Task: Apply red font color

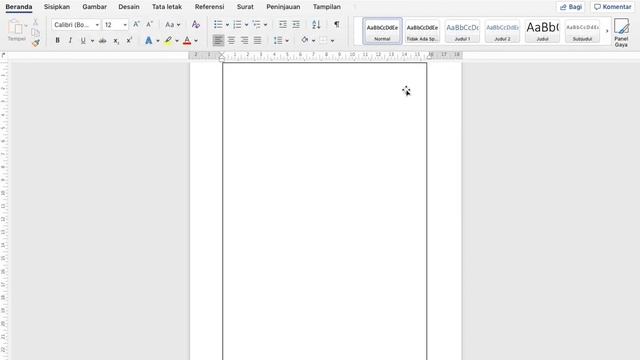Action: (x=187, y=40)
